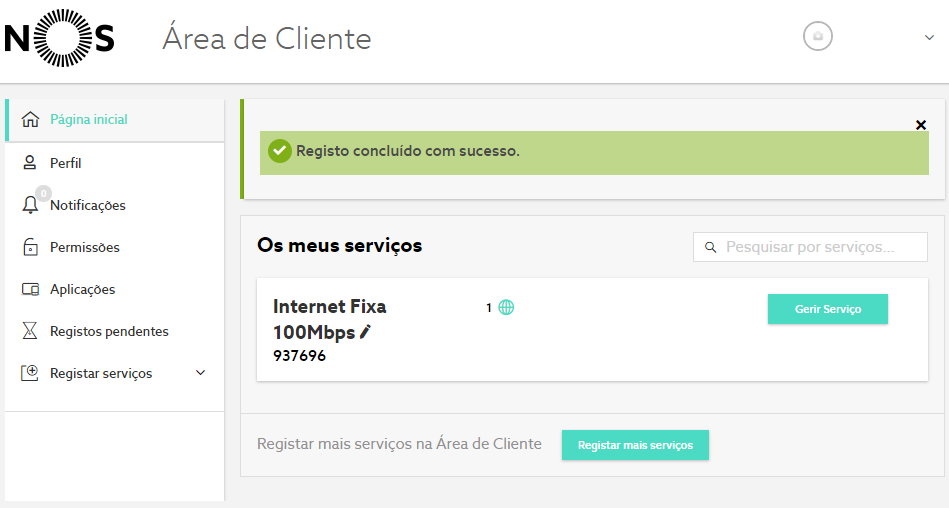Click the Pesquisar por serviços search field

click(x=810, y=247)
